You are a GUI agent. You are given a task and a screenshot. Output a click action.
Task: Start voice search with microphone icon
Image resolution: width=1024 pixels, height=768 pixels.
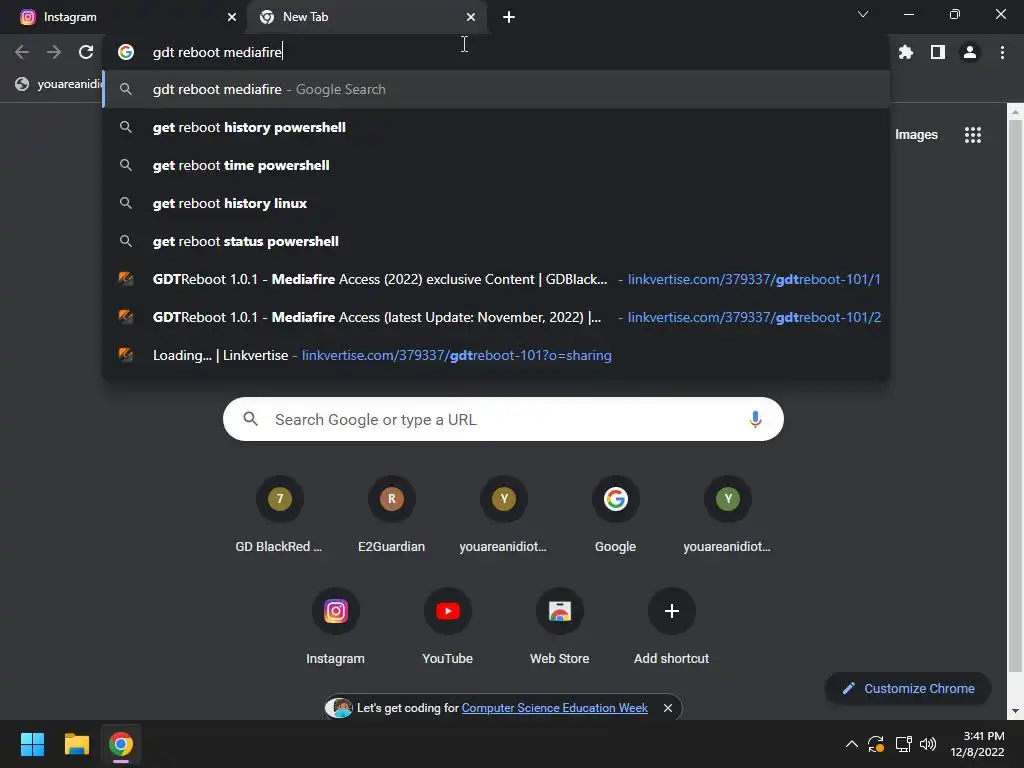[x=755, y=419]
